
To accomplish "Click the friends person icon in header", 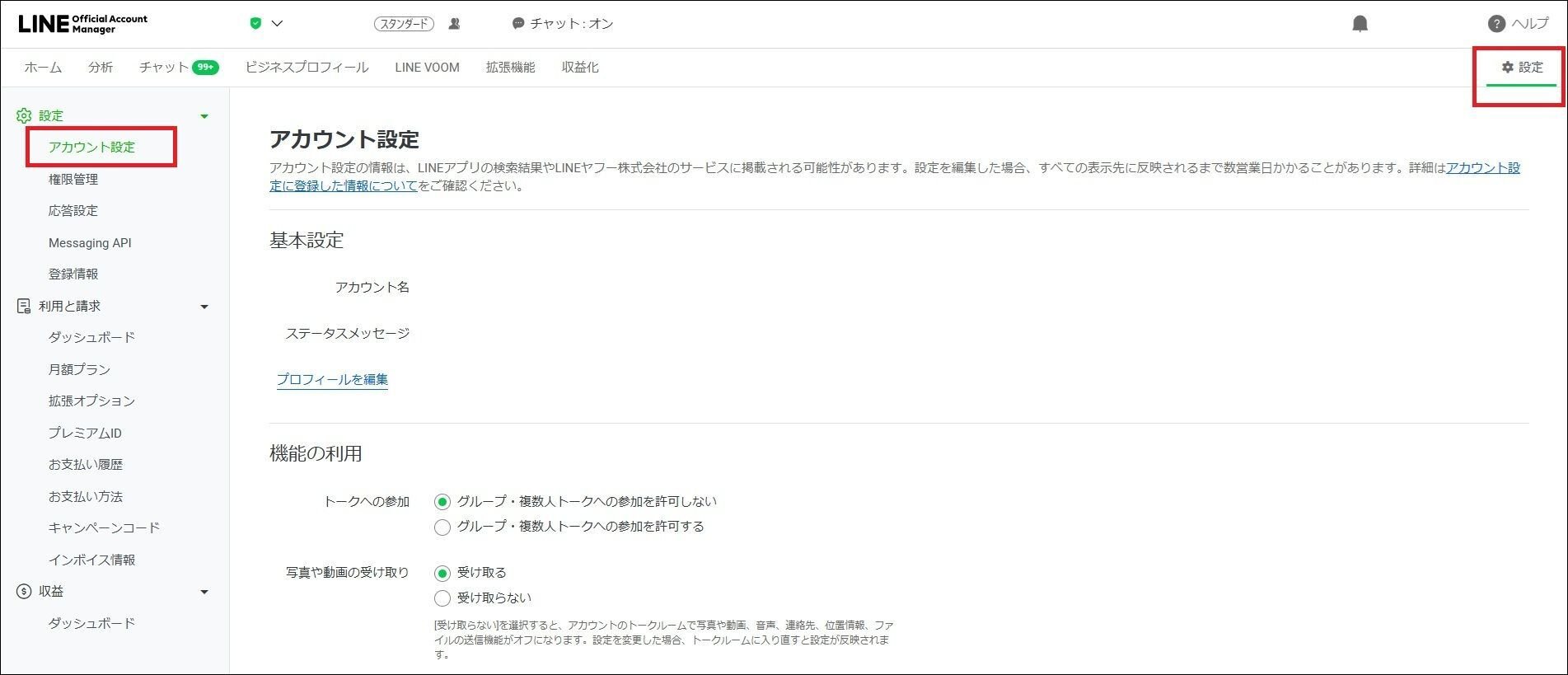I will (x=454, y=24).
